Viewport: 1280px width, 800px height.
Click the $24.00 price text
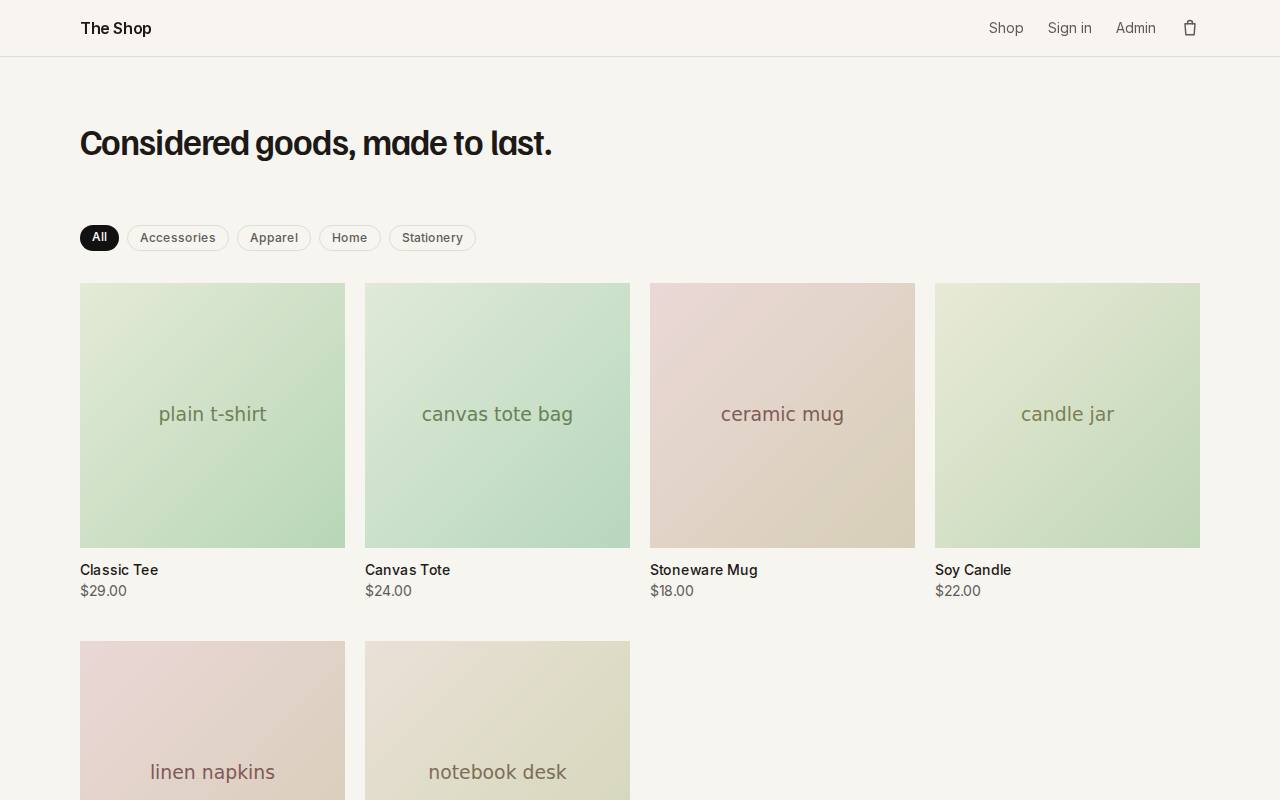click(388, 591)
